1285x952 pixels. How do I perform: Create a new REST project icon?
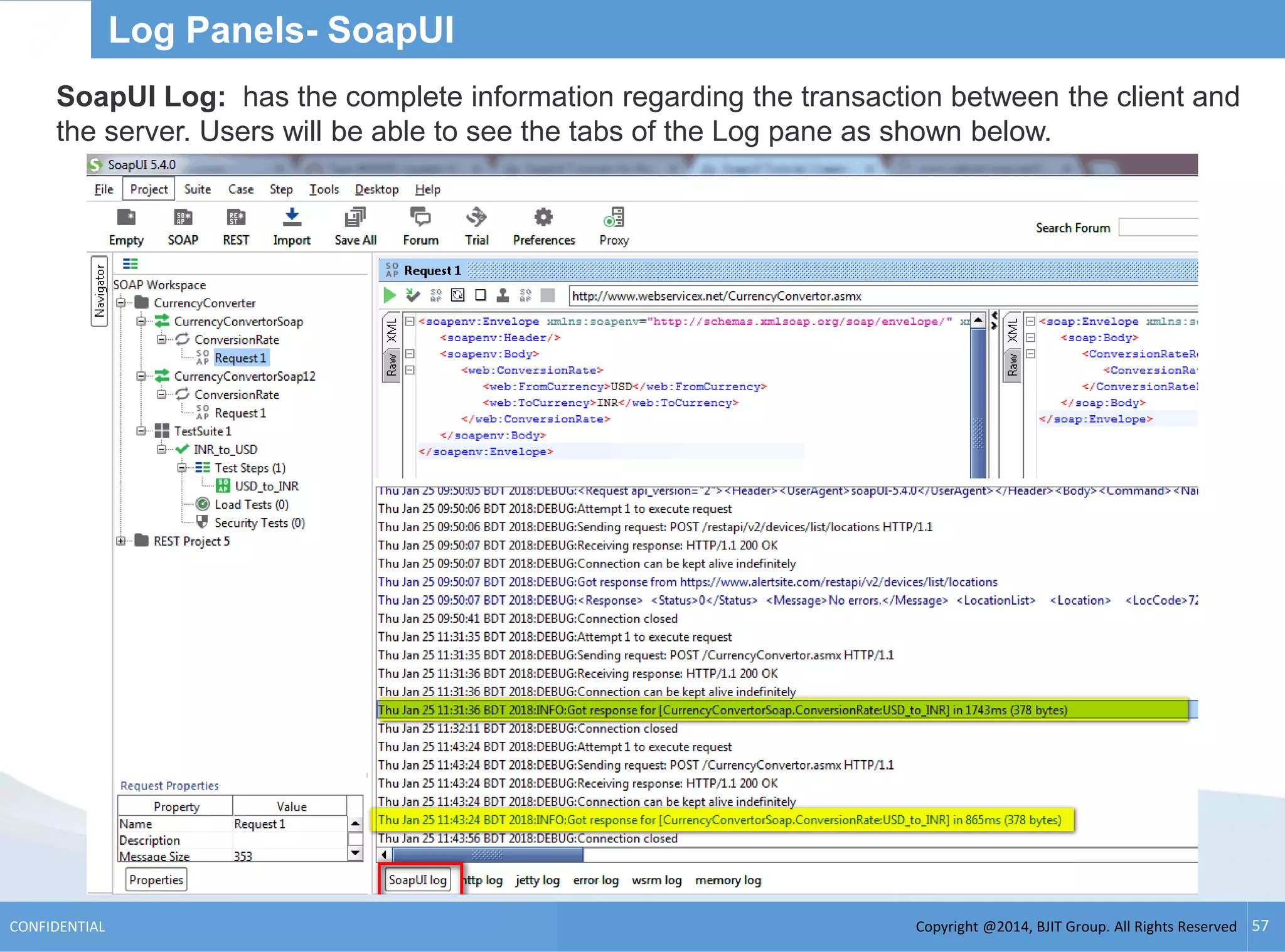coord(236,218)
